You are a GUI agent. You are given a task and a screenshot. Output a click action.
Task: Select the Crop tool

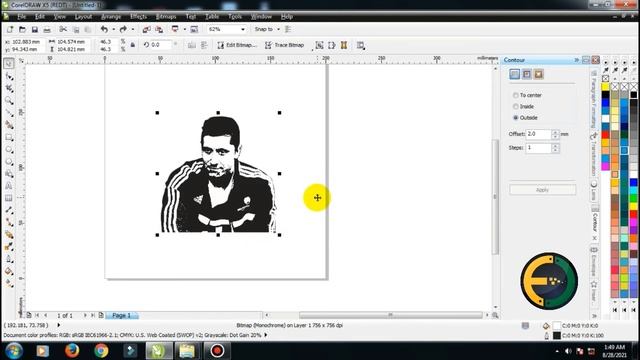coord(9,88)
